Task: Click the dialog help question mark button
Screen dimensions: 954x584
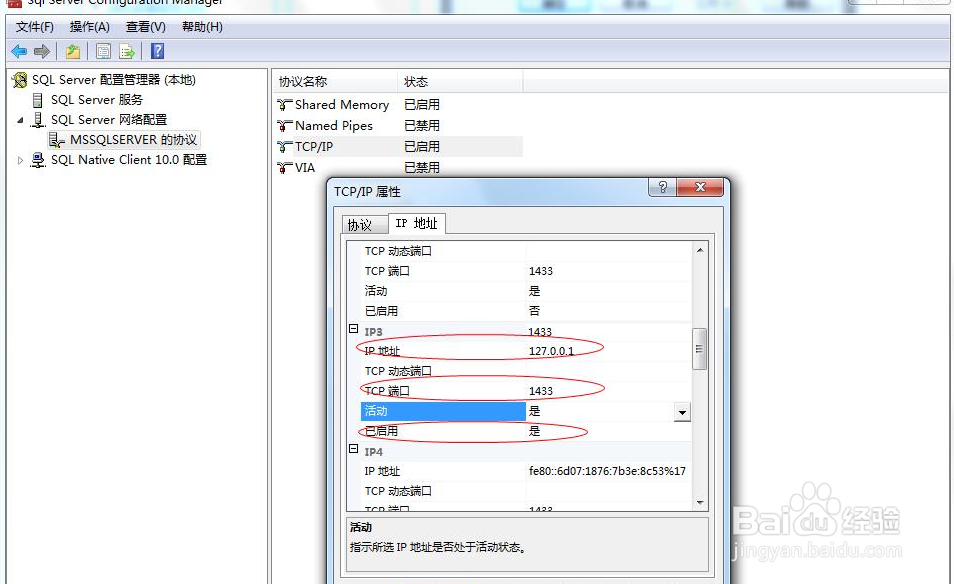Action: click(x=663, y=187)
